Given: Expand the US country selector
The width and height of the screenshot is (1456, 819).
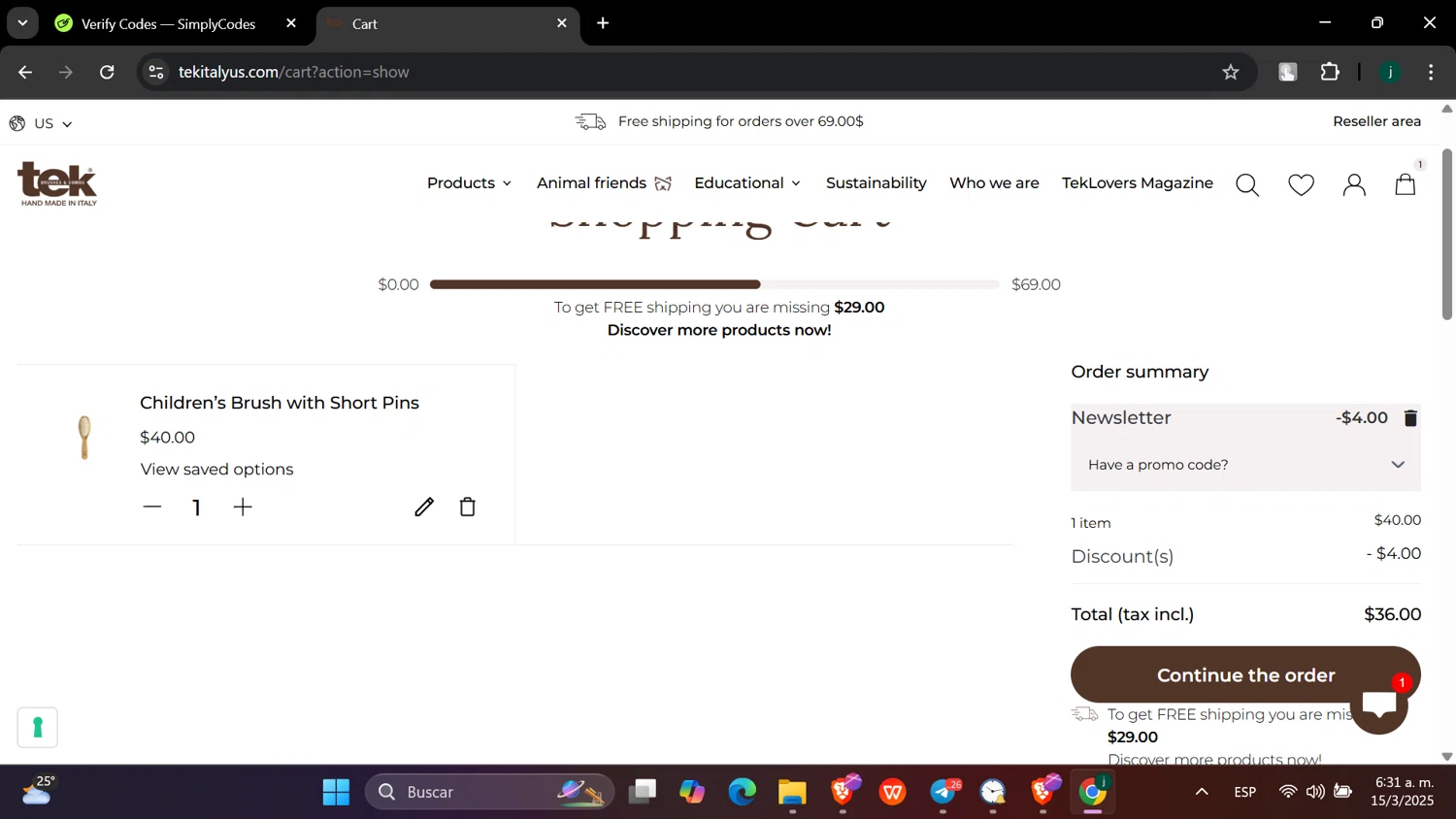Looking at the screenshot, I should (x=41, y=123).
